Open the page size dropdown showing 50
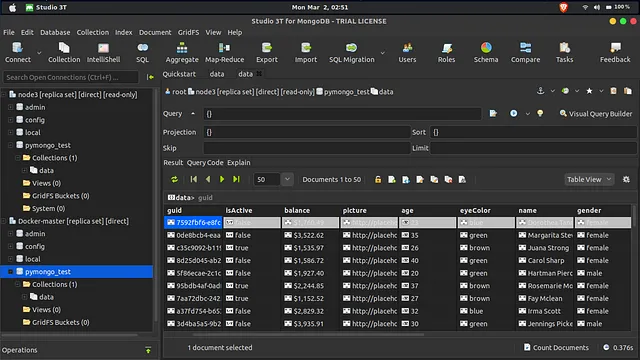Viewport: 640px width, 360px height. click(x=287, y=179)
